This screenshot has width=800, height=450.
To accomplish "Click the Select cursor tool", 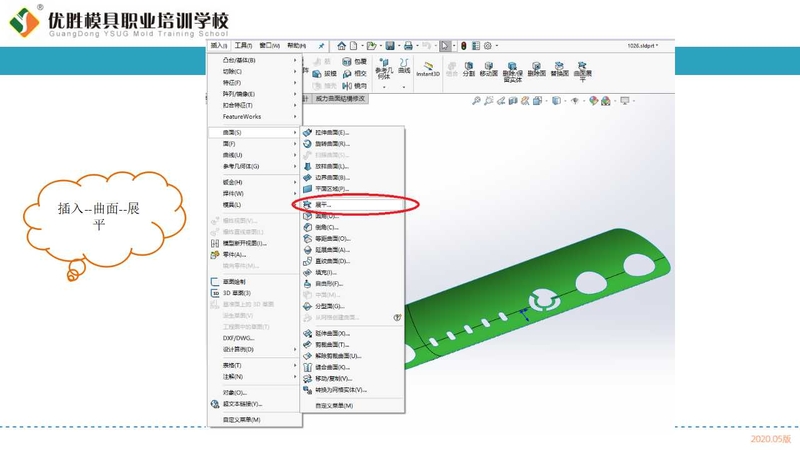I will point(445,46).
